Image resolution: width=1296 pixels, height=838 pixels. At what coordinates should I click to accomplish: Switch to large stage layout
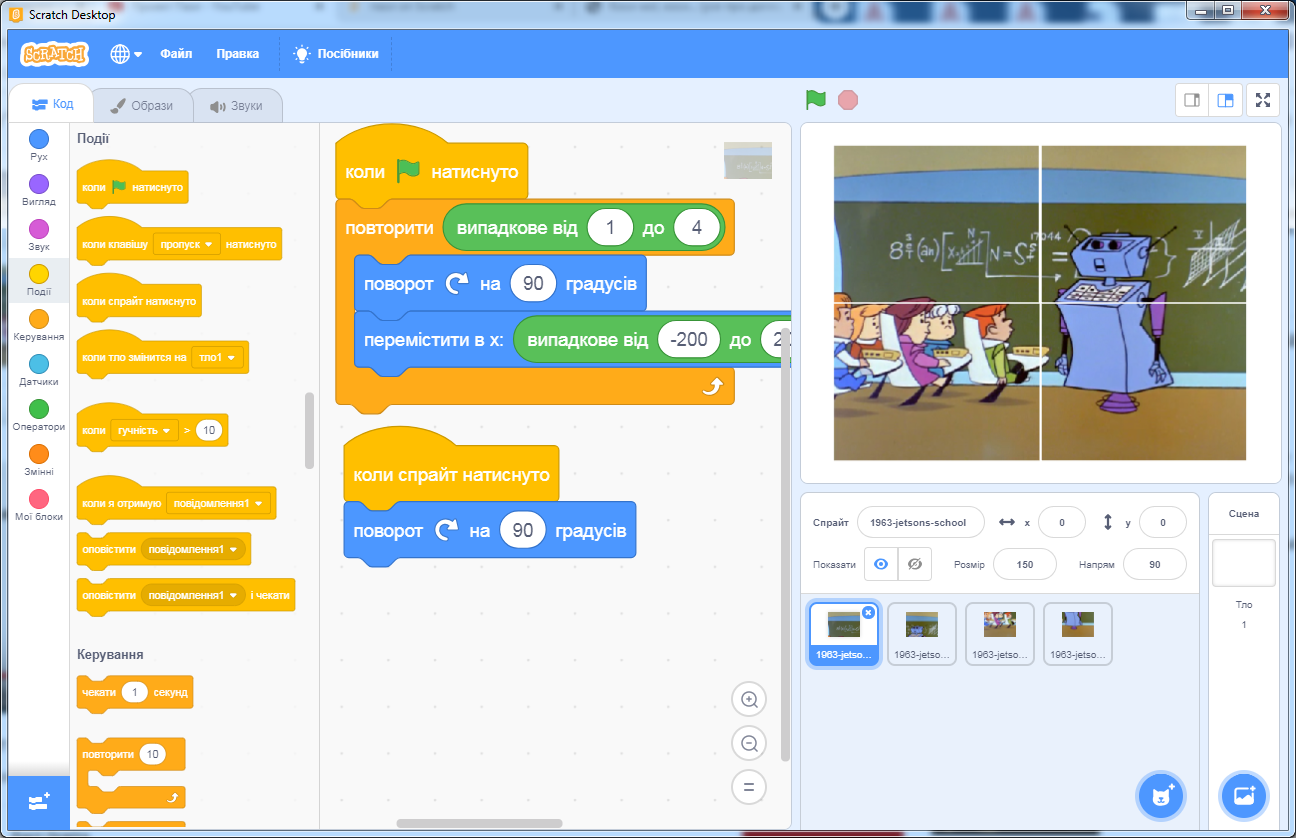pos(1224,100)
